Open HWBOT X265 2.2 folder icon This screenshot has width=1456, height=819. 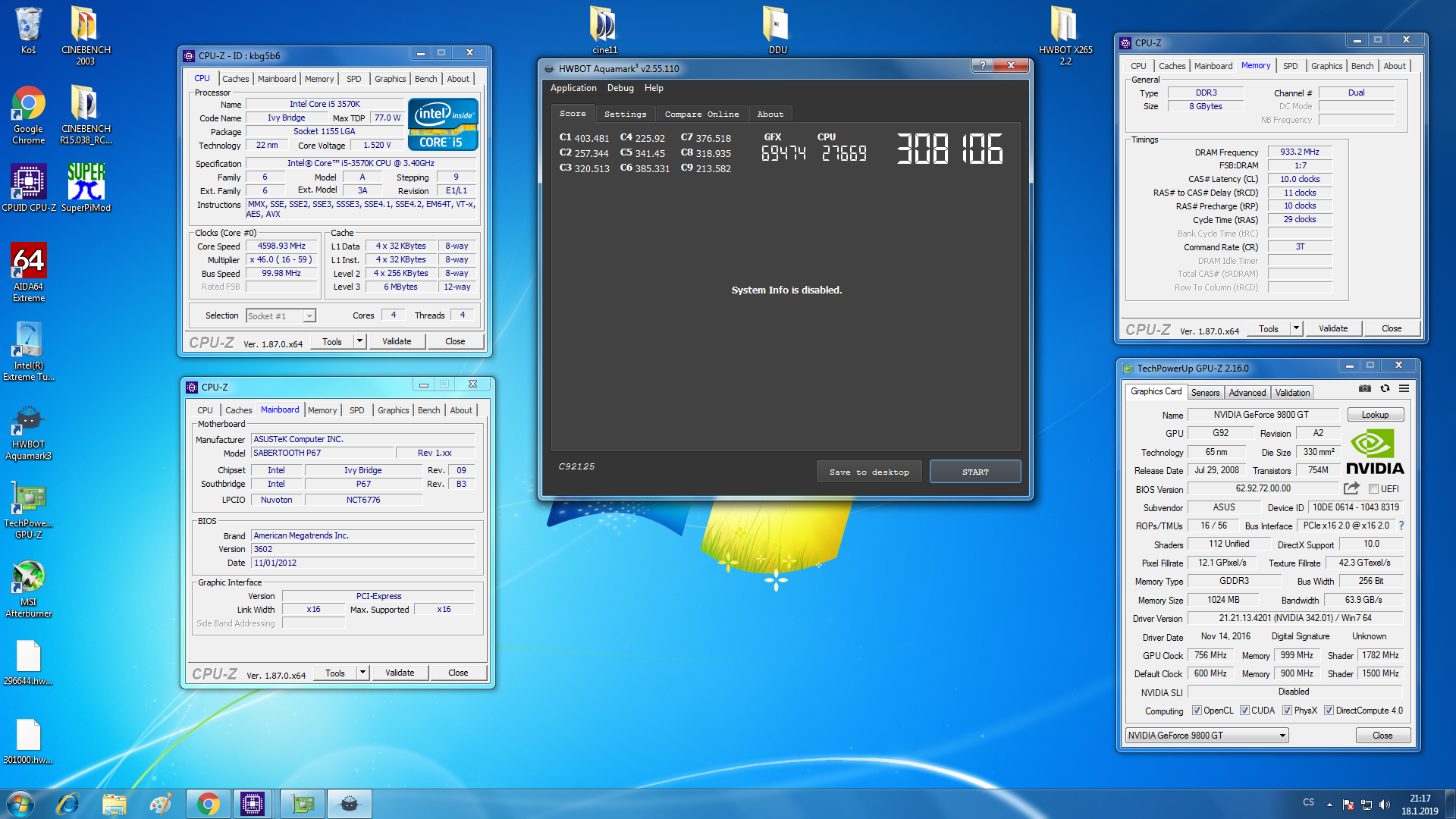point(1065,35)
